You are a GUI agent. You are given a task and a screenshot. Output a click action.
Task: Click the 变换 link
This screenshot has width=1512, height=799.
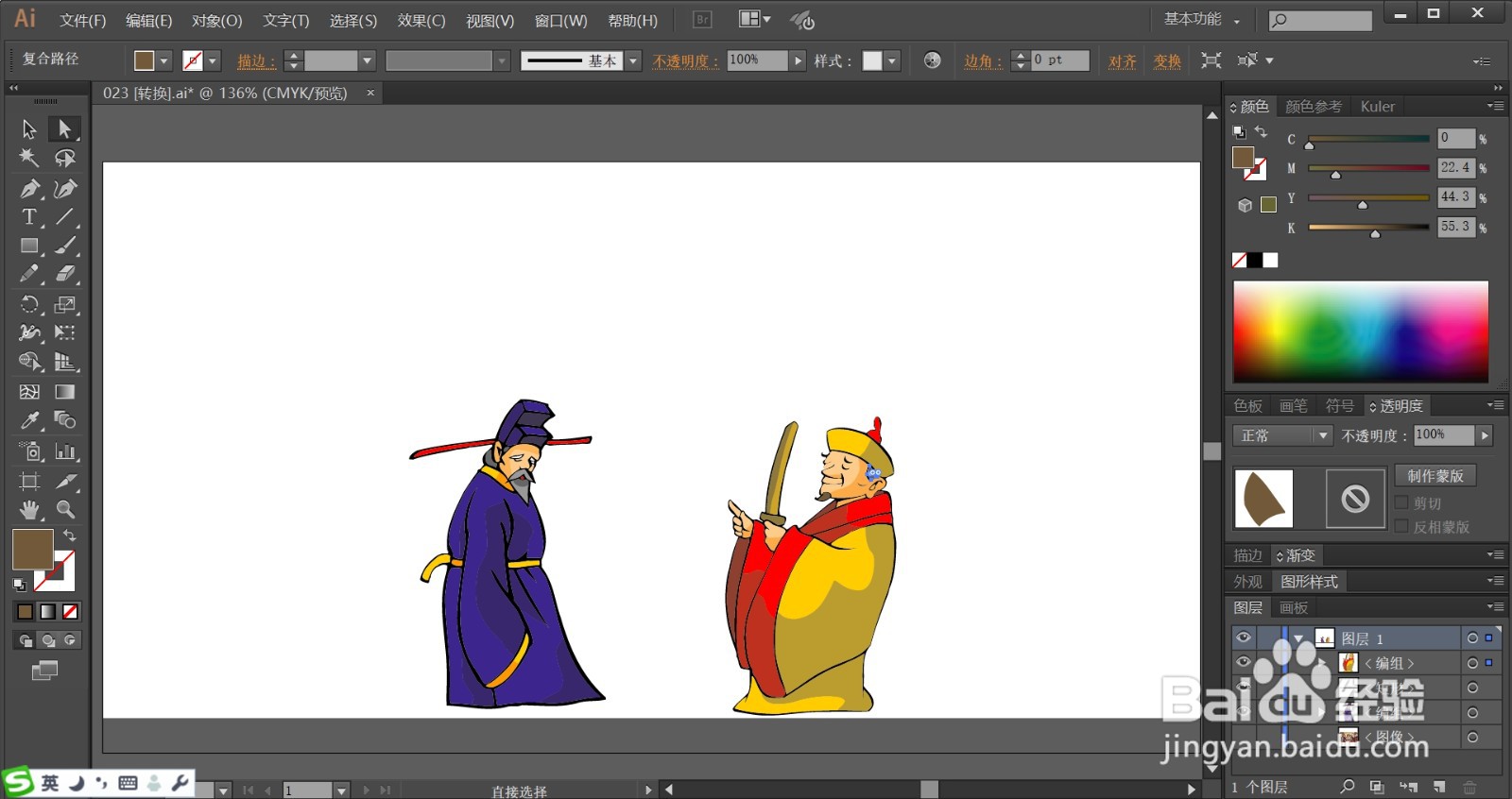pos(1167,61)
